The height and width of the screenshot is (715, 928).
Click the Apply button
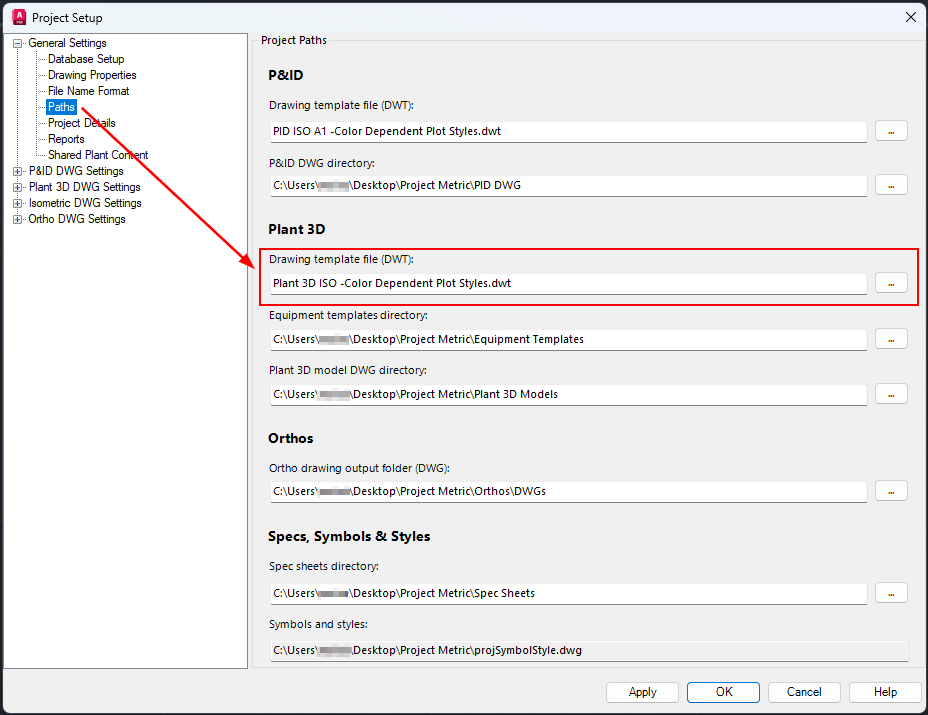coord(642,692)
